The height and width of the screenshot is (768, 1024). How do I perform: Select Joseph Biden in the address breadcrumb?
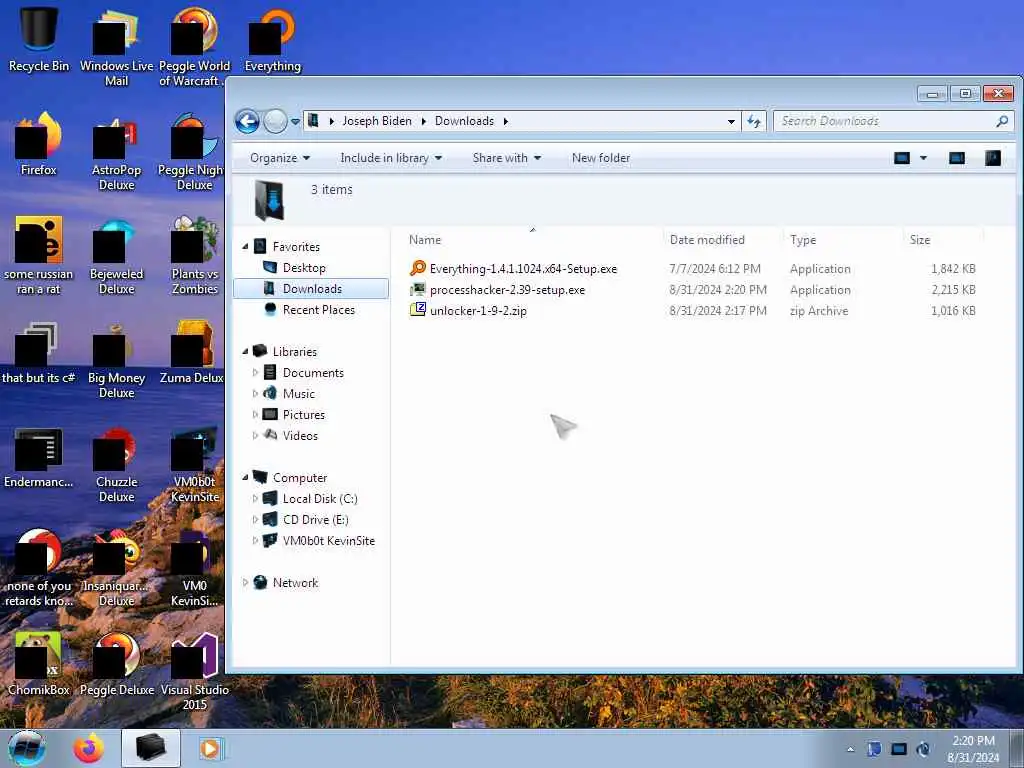(377, 121)
